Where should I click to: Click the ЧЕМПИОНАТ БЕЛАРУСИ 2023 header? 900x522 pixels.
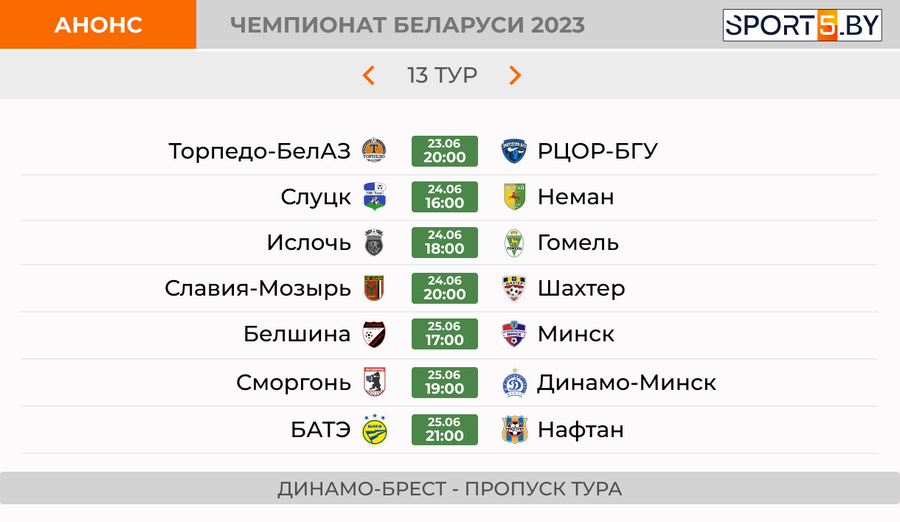(x=408, y=25)
